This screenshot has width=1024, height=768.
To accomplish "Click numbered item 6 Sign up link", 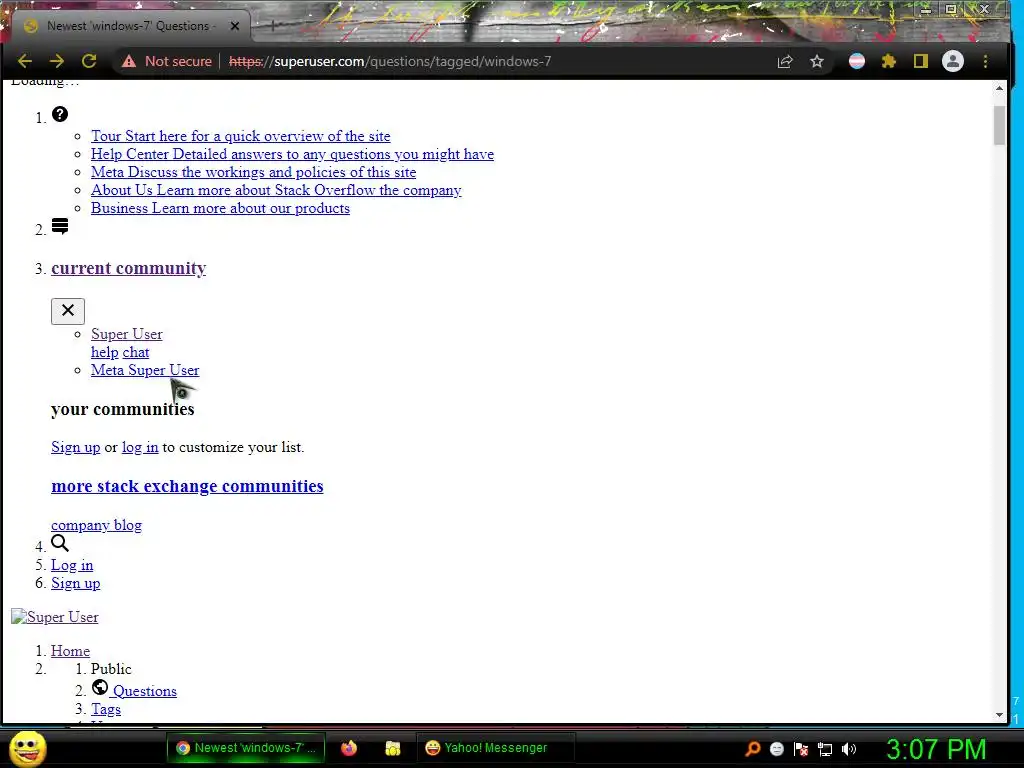I will click(x=76, y=583).
